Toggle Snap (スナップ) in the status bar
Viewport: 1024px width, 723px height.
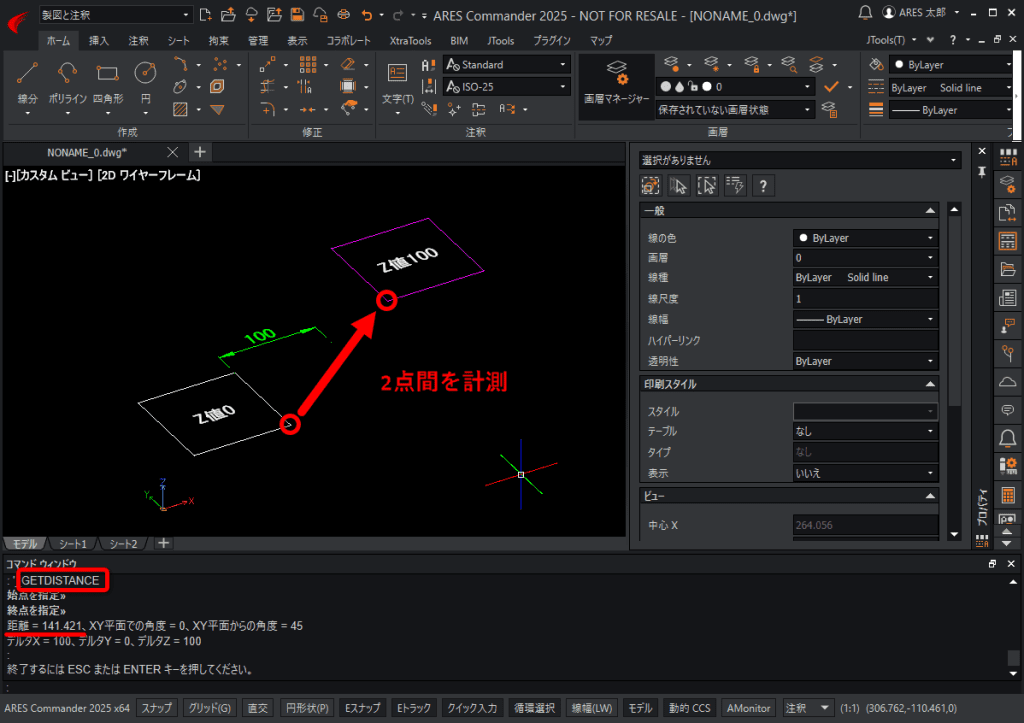(x=157, y=708)
